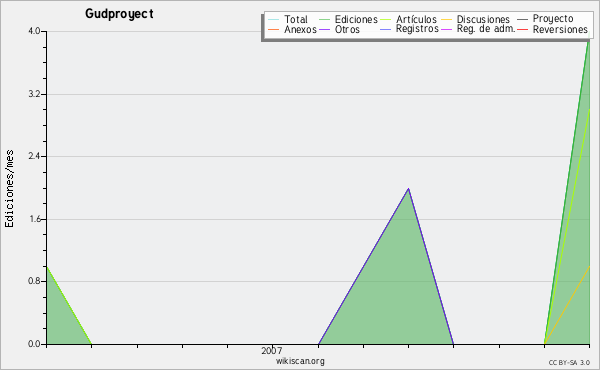Click the cyan Total legend line swatch

[x=273, y=20]
